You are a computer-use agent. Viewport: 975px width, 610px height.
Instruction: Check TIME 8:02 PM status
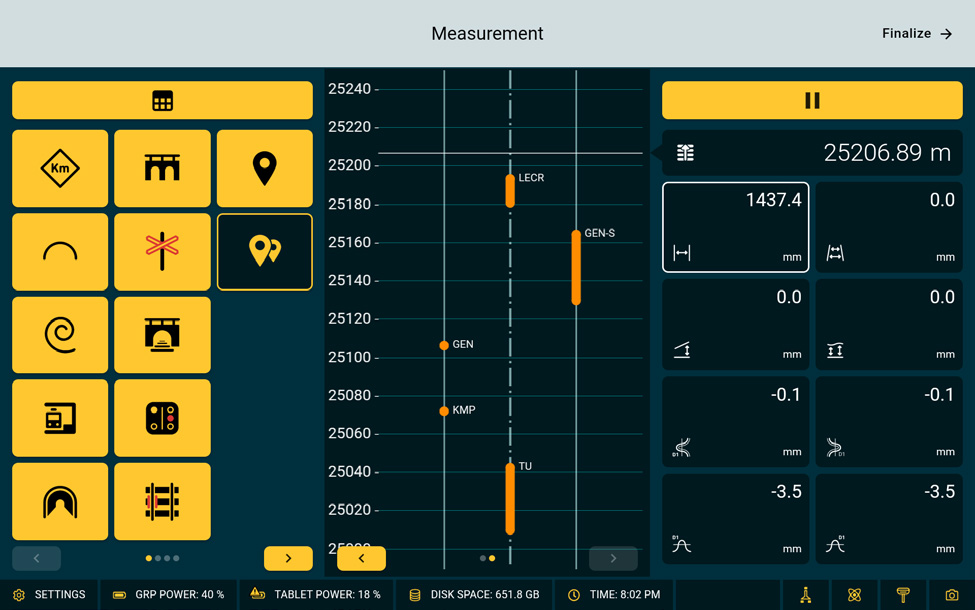[614, 595]
